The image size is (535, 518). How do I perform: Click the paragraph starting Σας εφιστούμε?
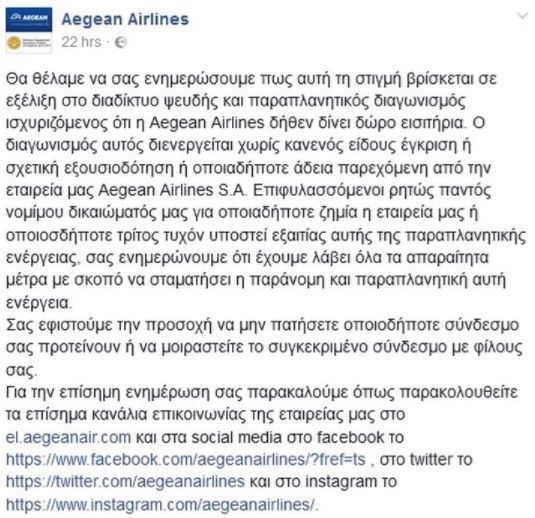click(264, 347)
